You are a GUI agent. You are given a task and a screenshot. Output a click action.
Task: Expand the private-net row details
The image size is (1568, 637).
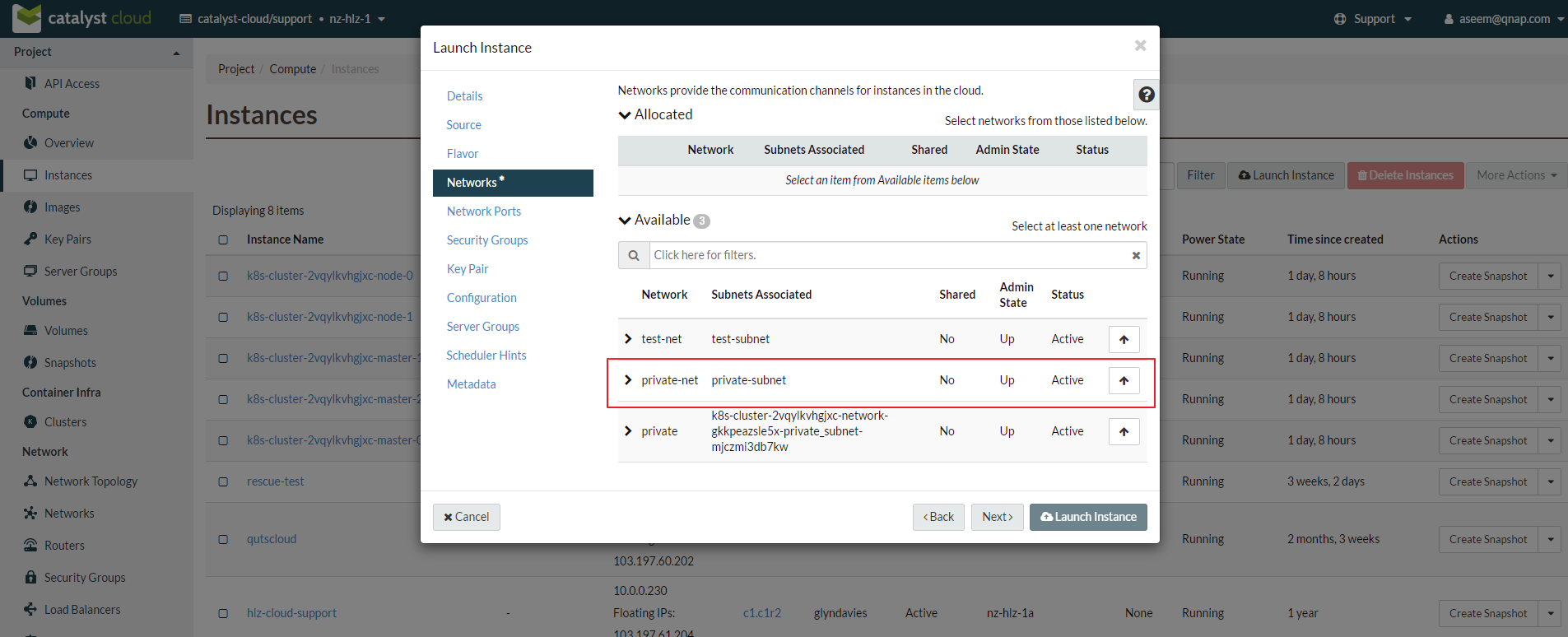(628, 380)
